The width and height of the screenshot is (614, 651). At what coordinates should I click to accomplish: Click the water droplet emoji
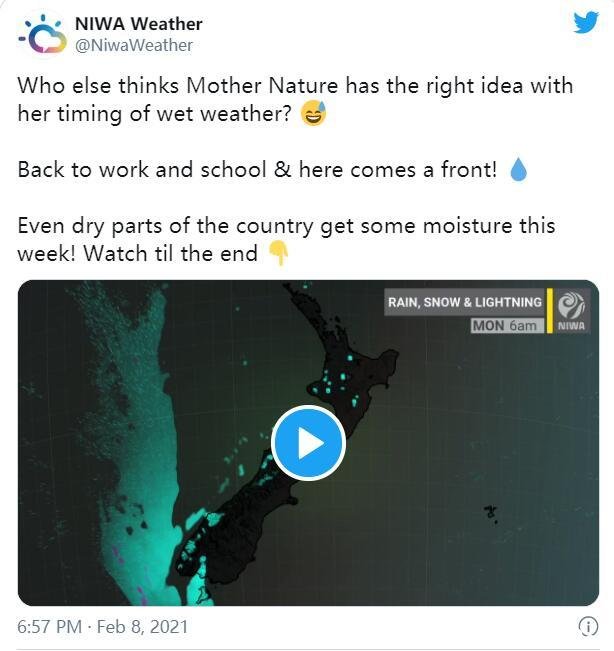click(x=518, y=170)
